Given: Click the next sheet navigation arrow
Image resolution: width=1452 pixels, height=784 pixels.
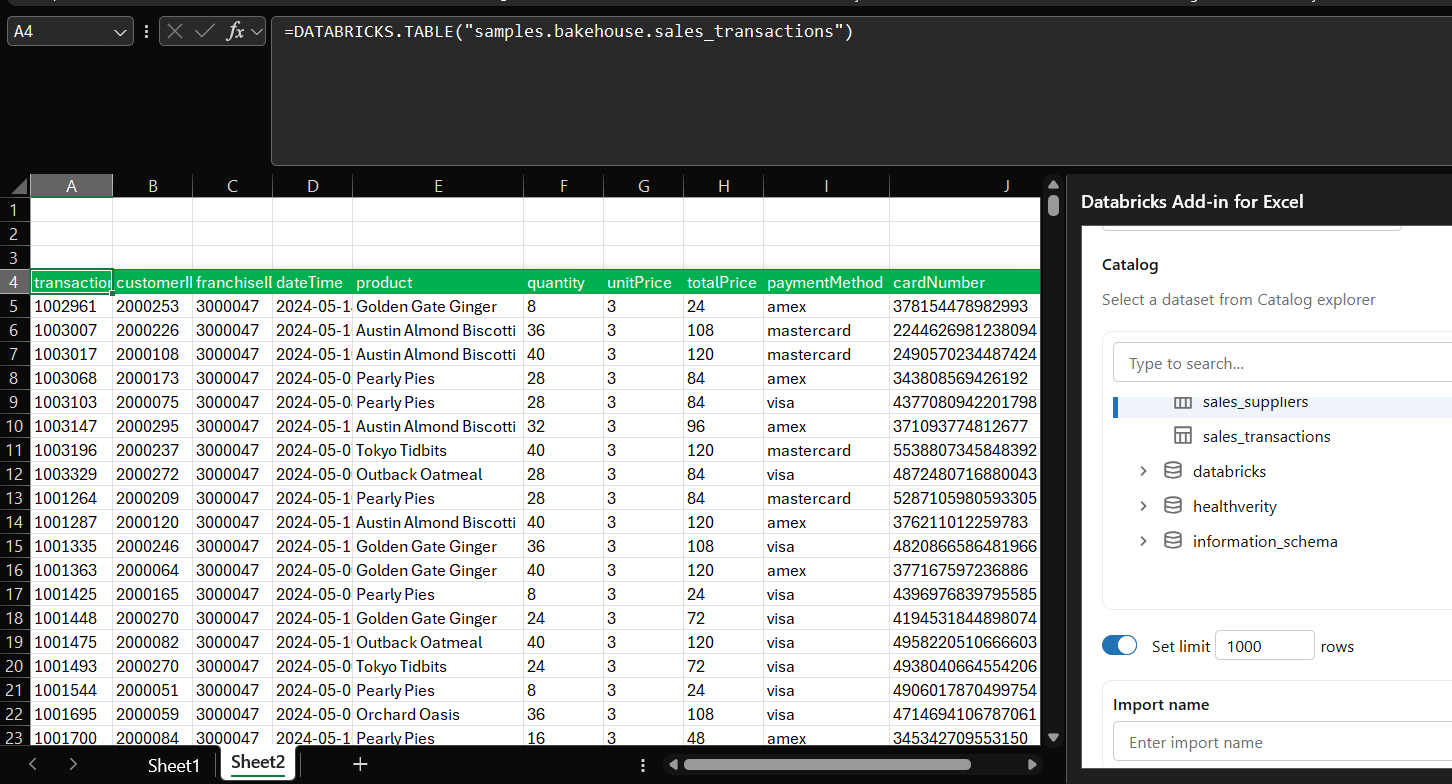Looking at the screenshot, I should (73, 765).
